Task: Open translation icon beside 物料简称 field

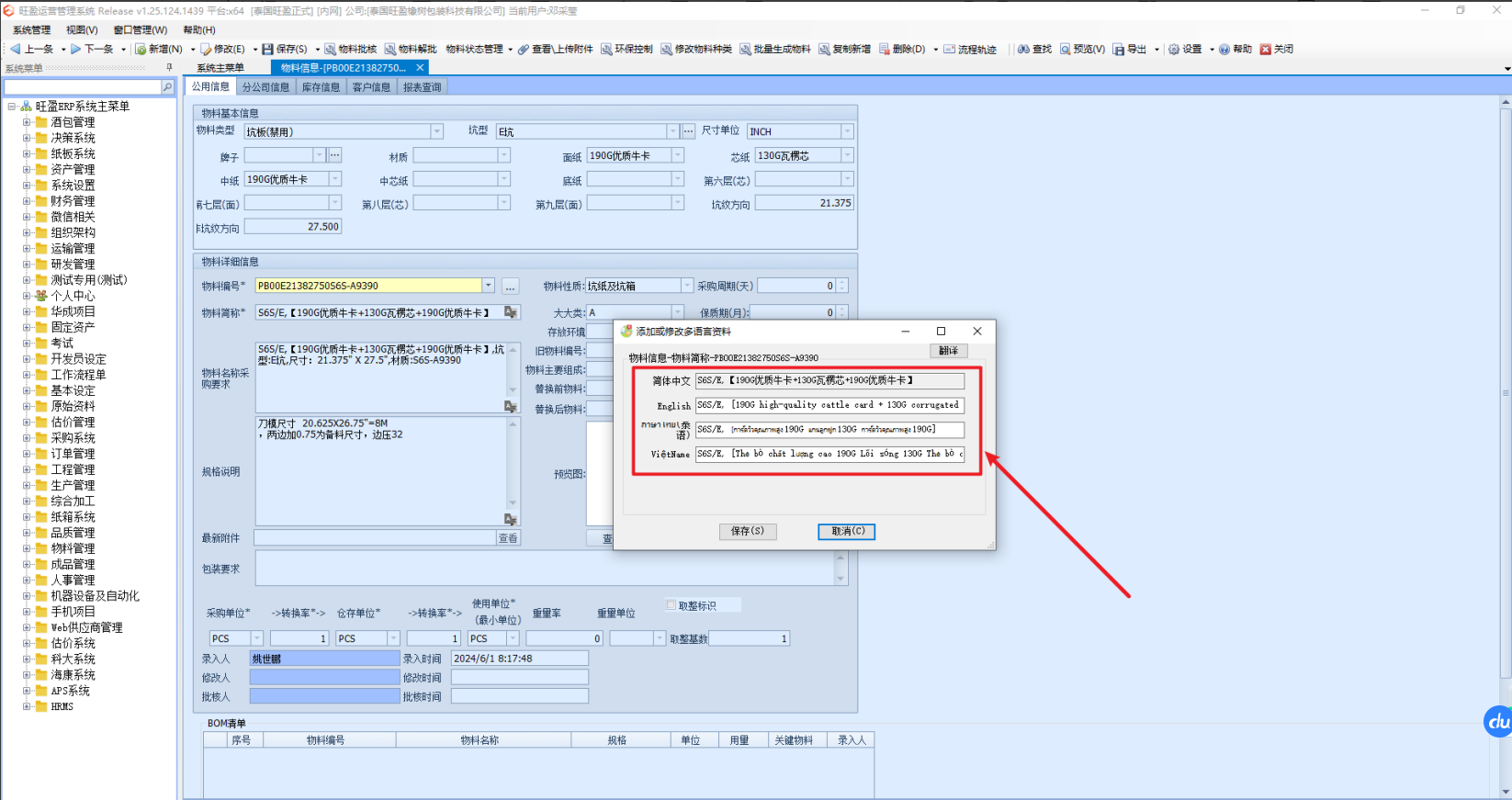Action: click(511, 312)
